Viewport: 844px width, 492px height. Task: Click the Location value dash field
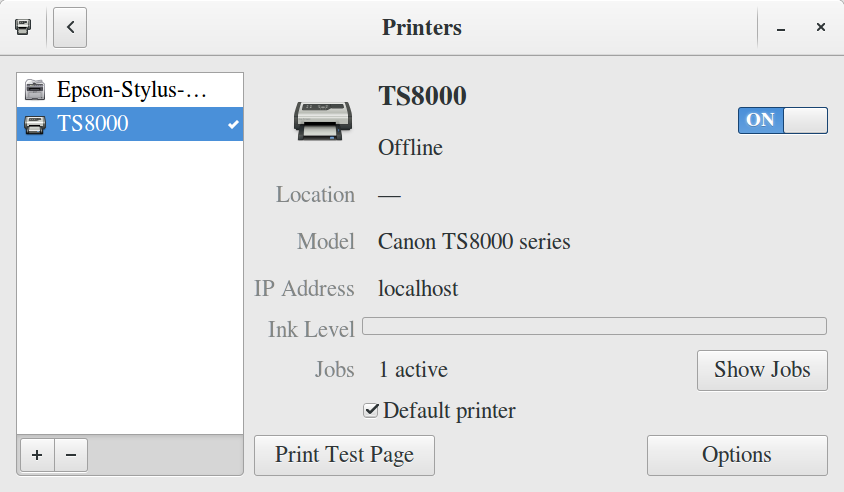[x=389, y=195]
